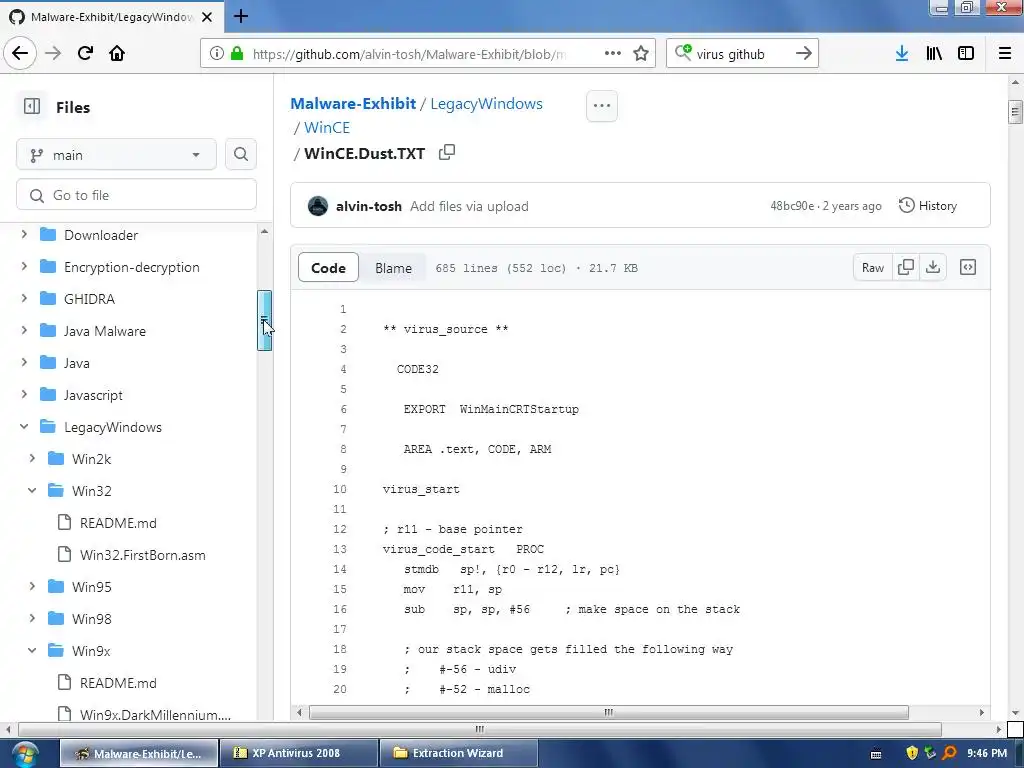Screen dimensions: 1024x768
Task: Open Win32.FirstBorn.asm file
Action: coord(142,555)
